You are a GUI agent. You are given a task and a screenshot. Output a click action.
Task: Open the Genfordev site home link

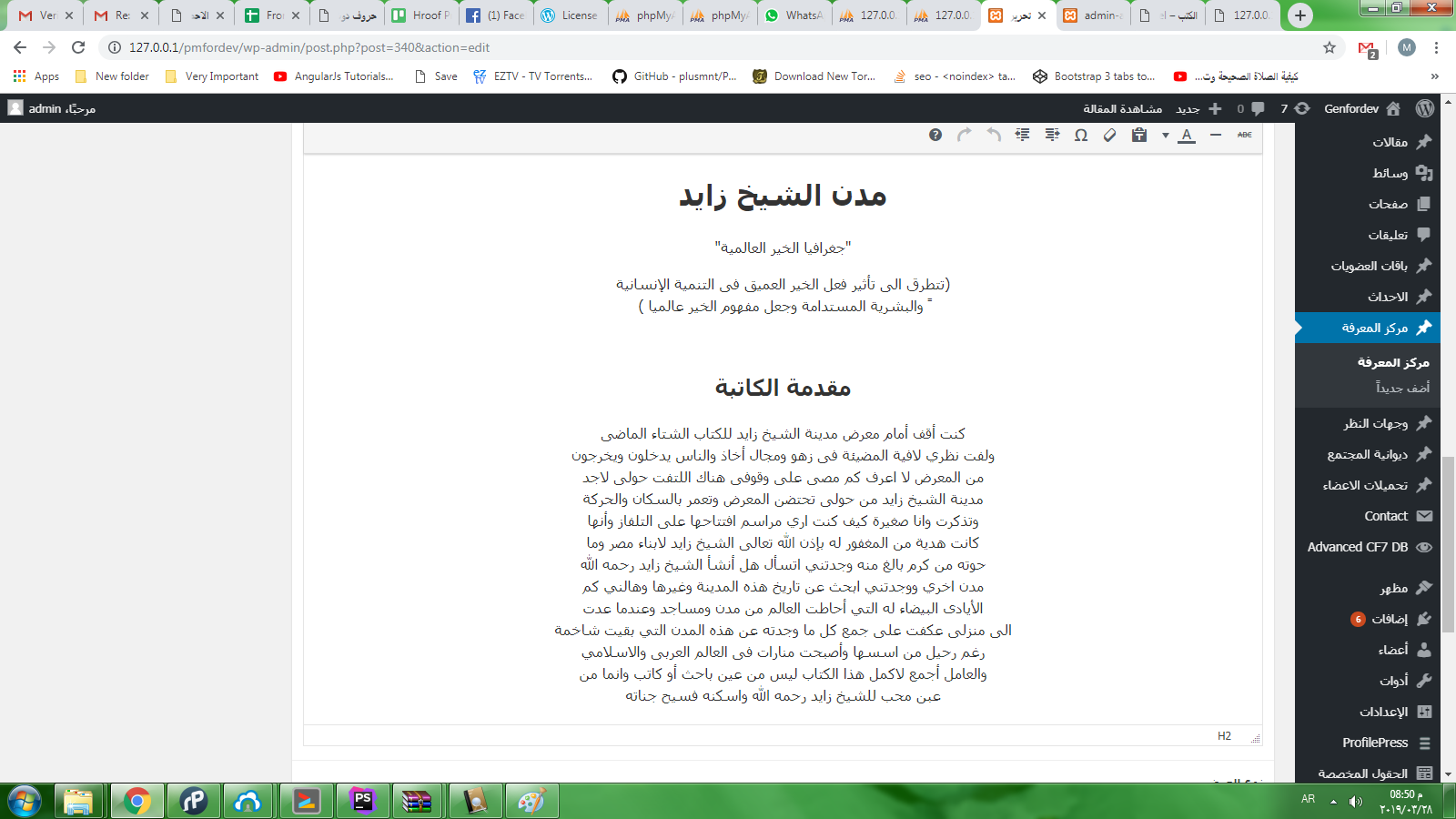(1362, 108)
